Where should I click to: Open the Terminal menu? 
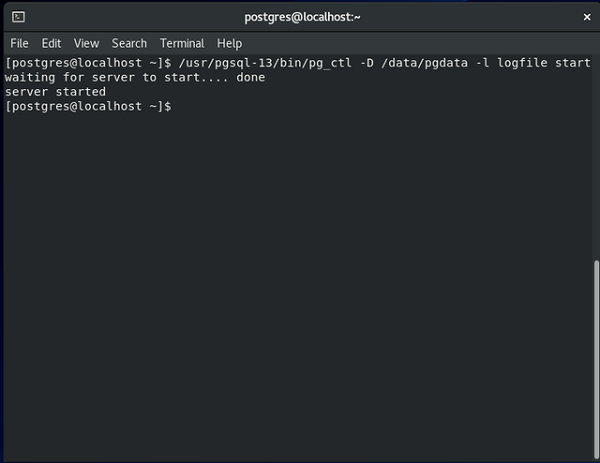182,43
